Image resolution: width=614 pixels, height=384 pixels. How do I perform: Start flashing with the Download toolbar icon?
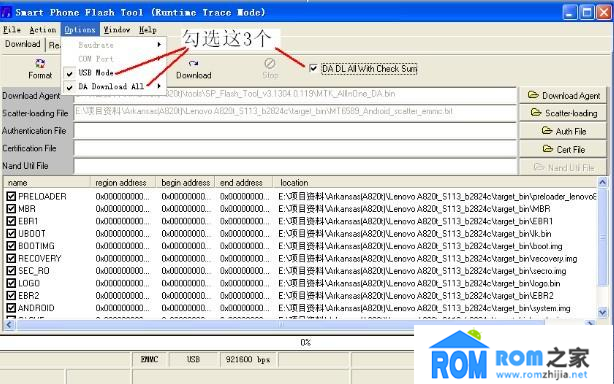click(193, 69)
